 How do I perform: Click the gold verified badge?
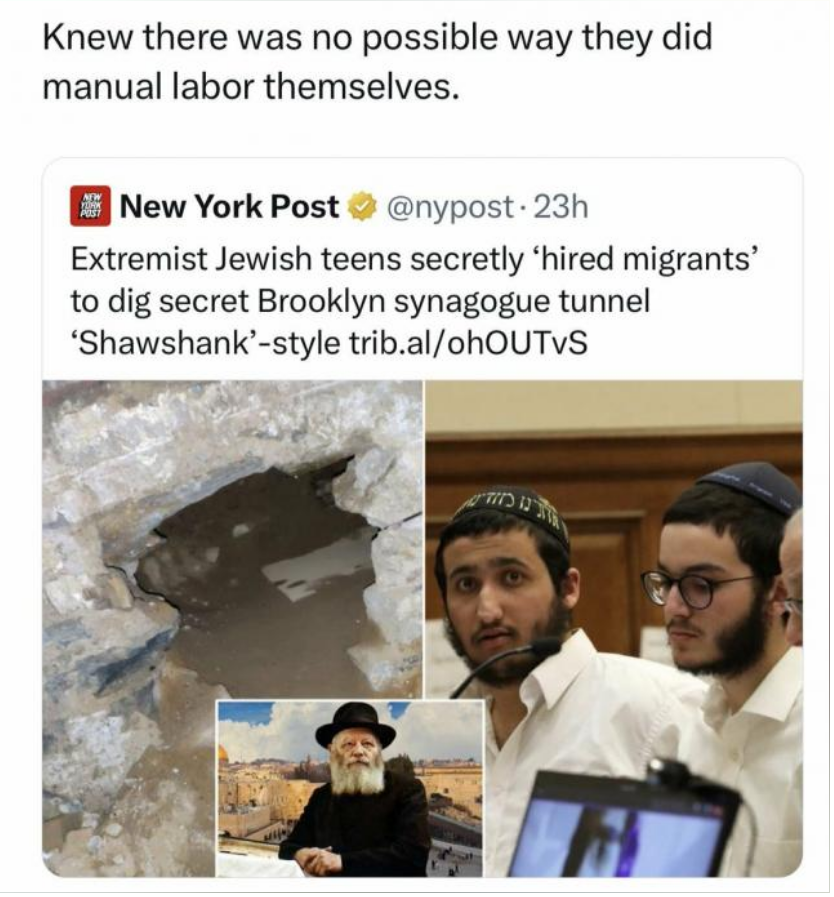(362, 207)
